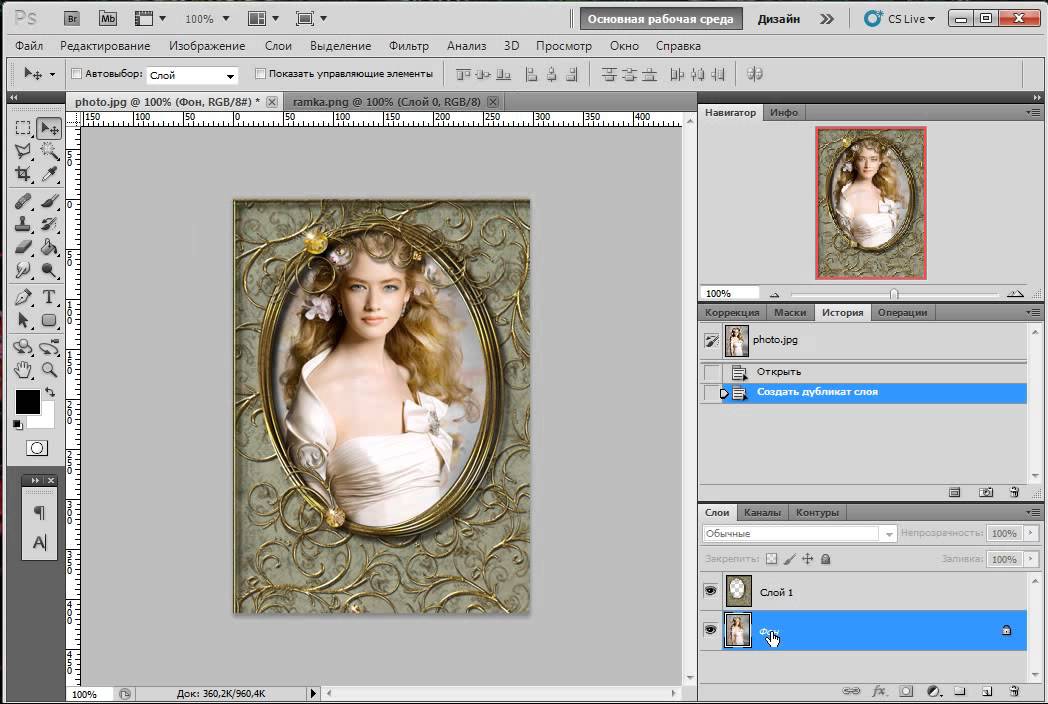Expand the CS Live dropdown
The width and height of the screenshot is (1048, 704).
pyautogui.click(x=900, y=19)
